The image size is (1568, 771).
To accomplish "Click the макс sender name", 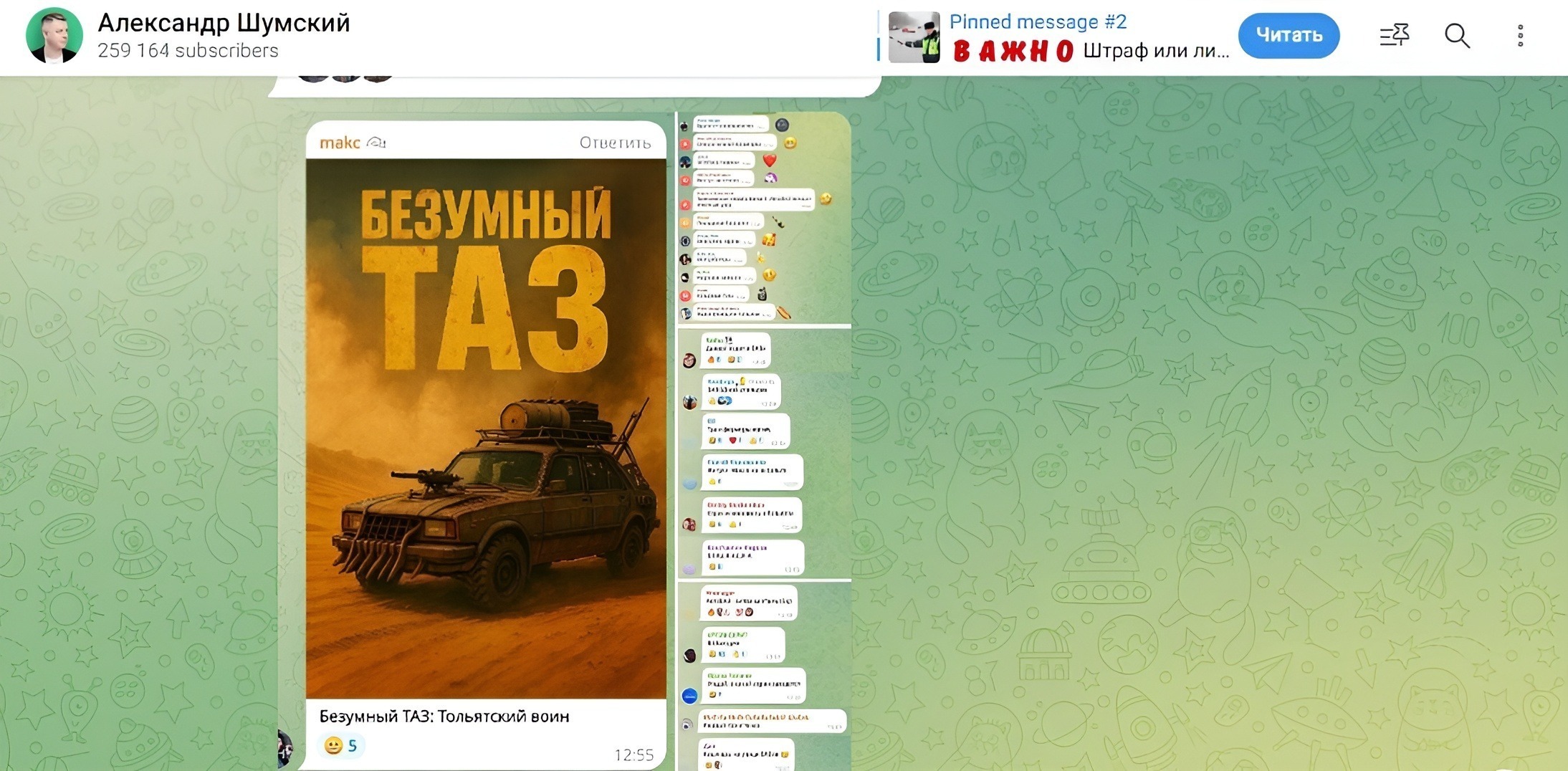I will pyautogui.click(x=340, y=143).
